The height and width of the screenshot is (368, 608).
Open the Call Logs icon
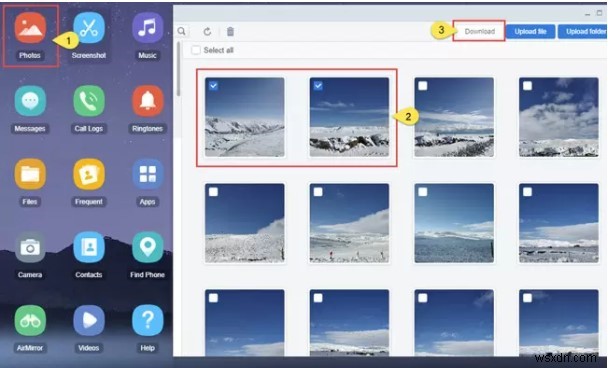coord(89,101)
